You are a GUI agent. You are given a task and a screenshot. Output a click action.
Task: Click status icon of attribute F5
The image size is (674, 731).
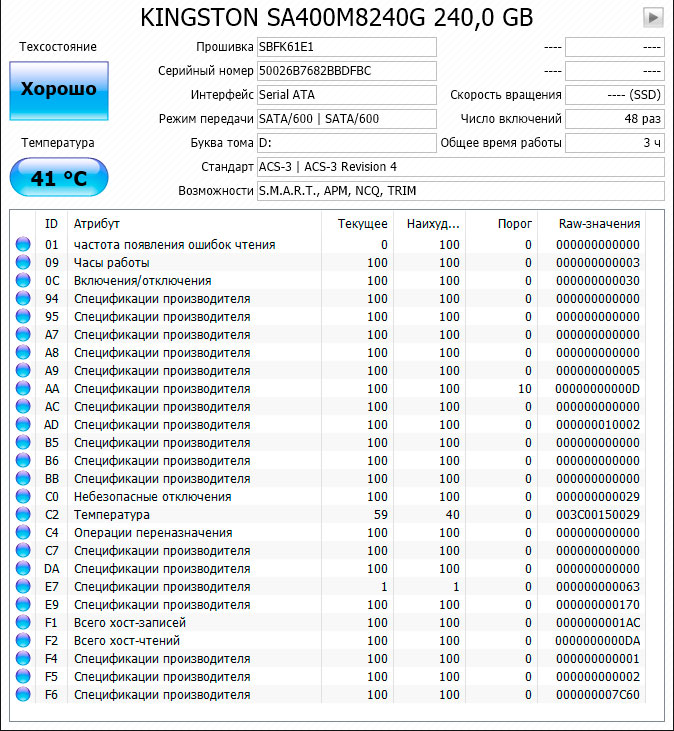coord(23,676)
